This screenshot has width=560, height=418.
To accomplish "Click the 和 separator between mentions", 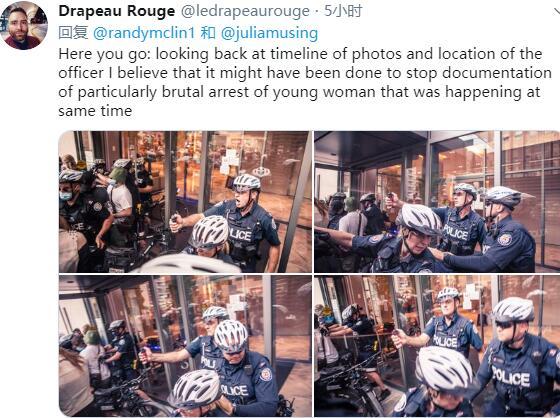I will tap(208, 33).
